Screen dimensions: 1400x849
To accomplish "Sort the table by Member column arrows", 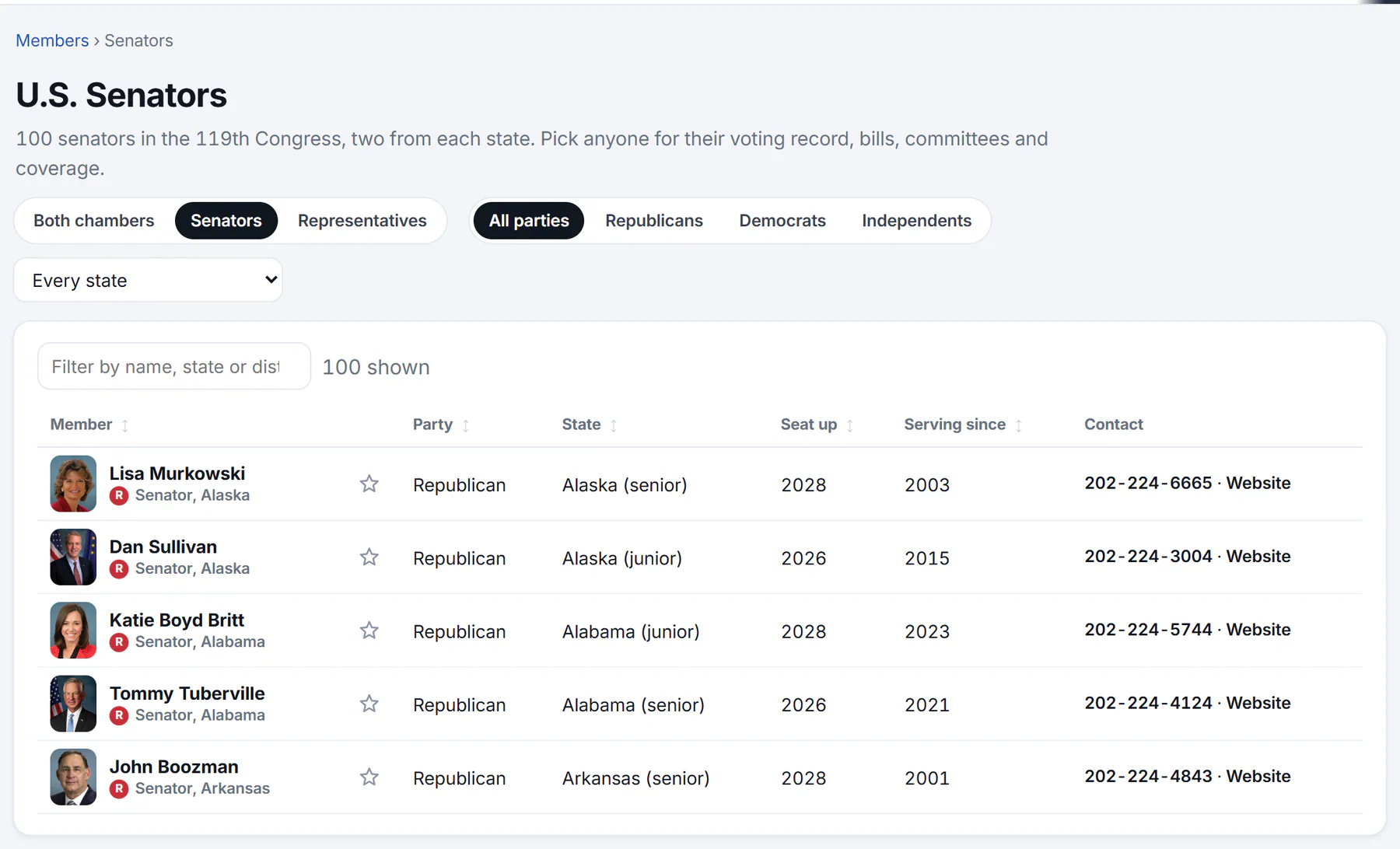I will [125, 425].
